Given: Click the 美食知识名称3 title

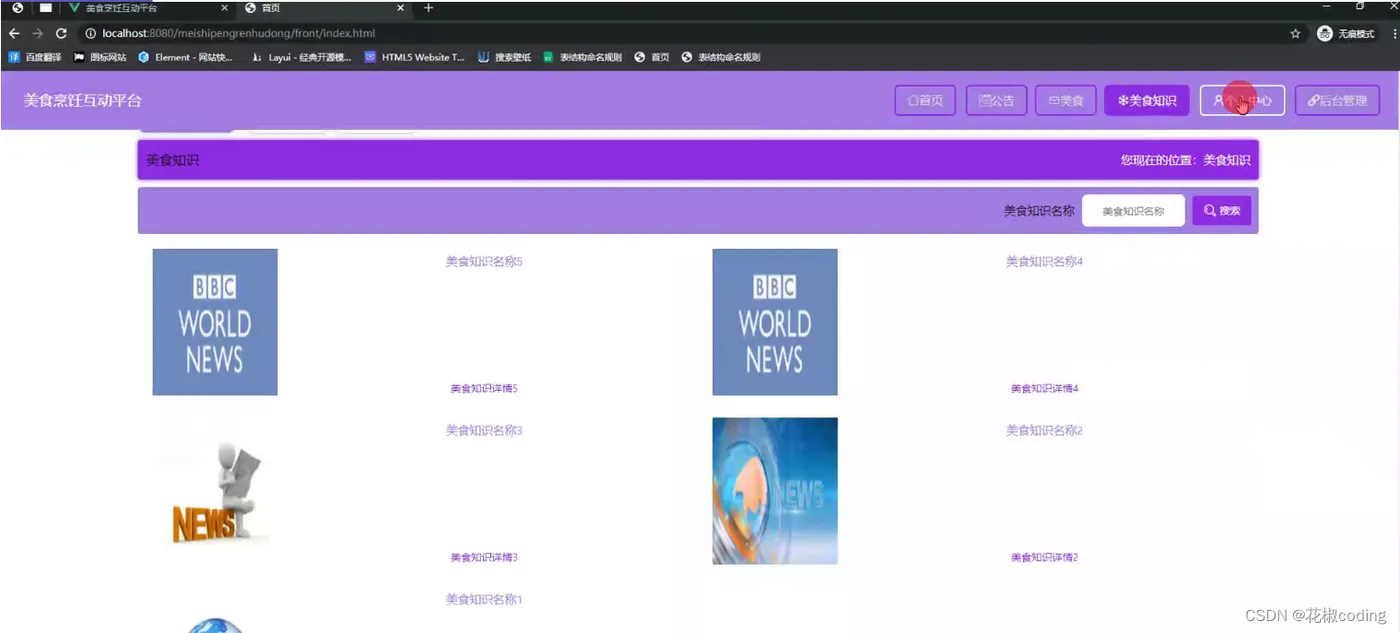Looking at the screenshot, I should pyautogui.click(x=484, y=431).
